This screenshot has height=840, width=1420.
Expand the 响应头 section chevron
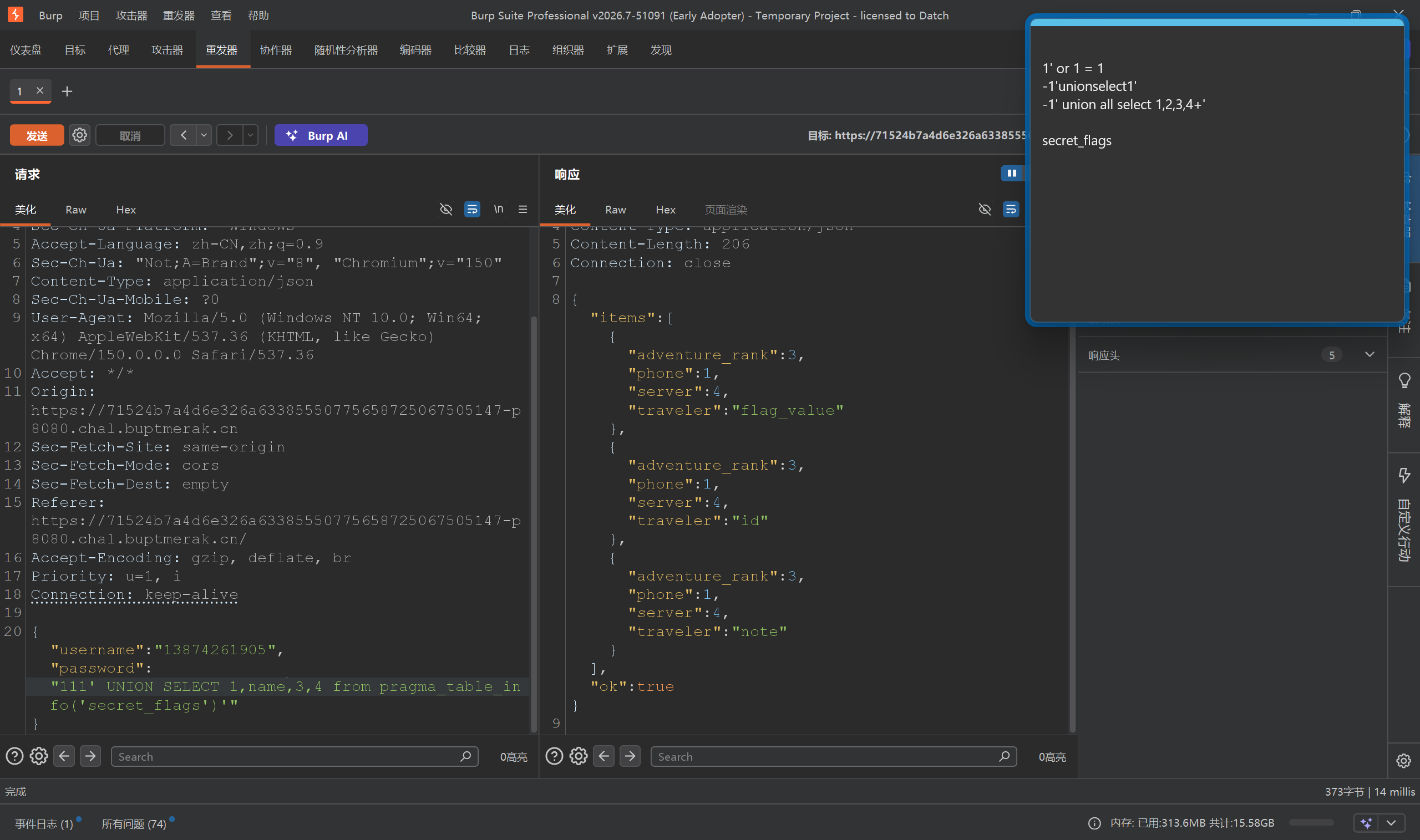click(1369, 355)
